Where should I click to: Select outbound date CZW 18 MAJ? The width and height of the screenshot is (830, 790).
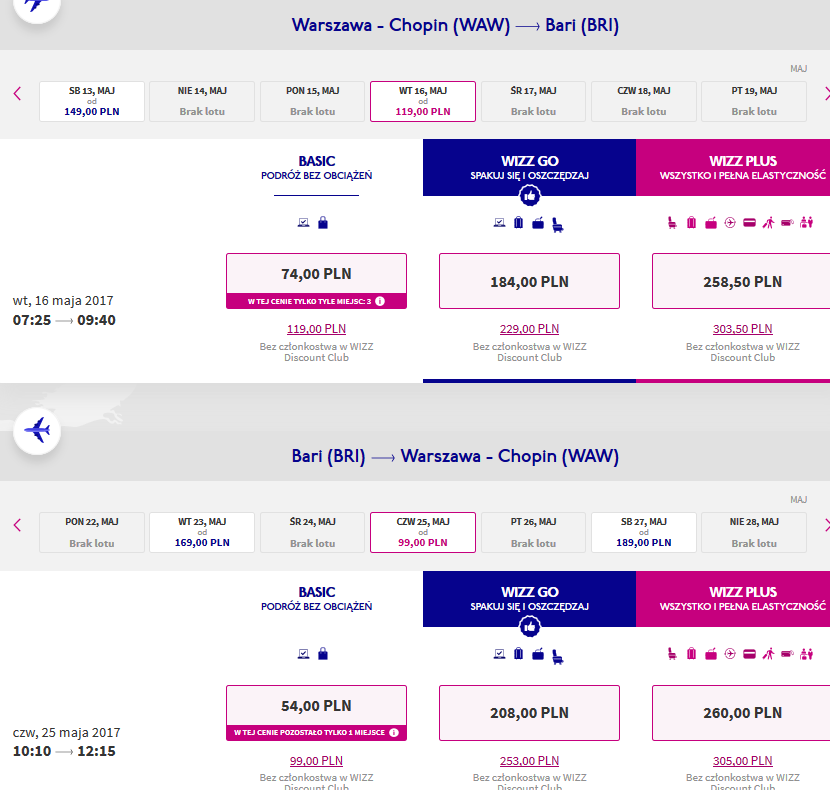coord(644,101)
